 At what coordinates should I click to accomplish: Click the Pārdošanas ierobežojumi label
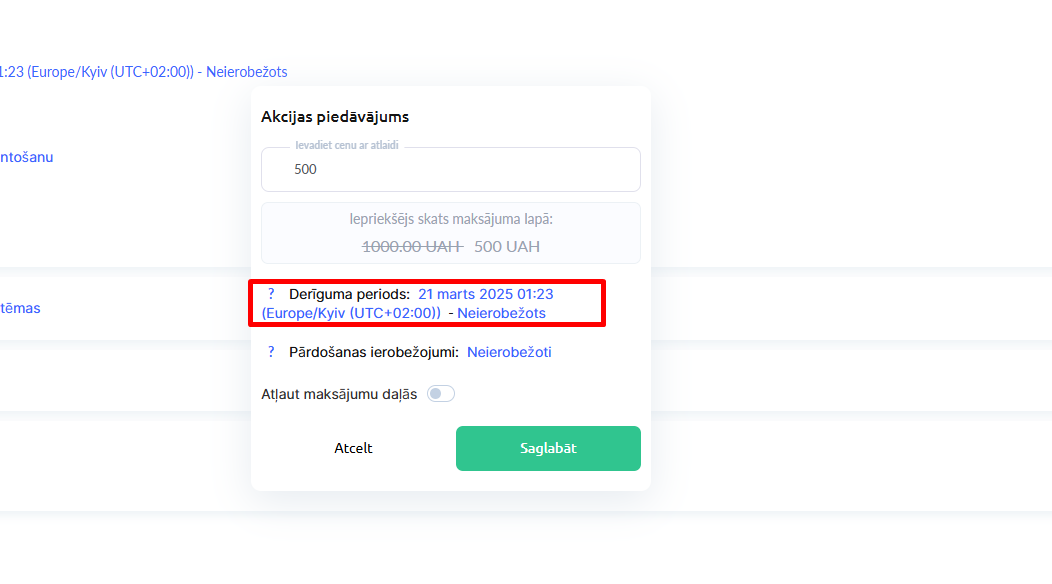point(373,352)
